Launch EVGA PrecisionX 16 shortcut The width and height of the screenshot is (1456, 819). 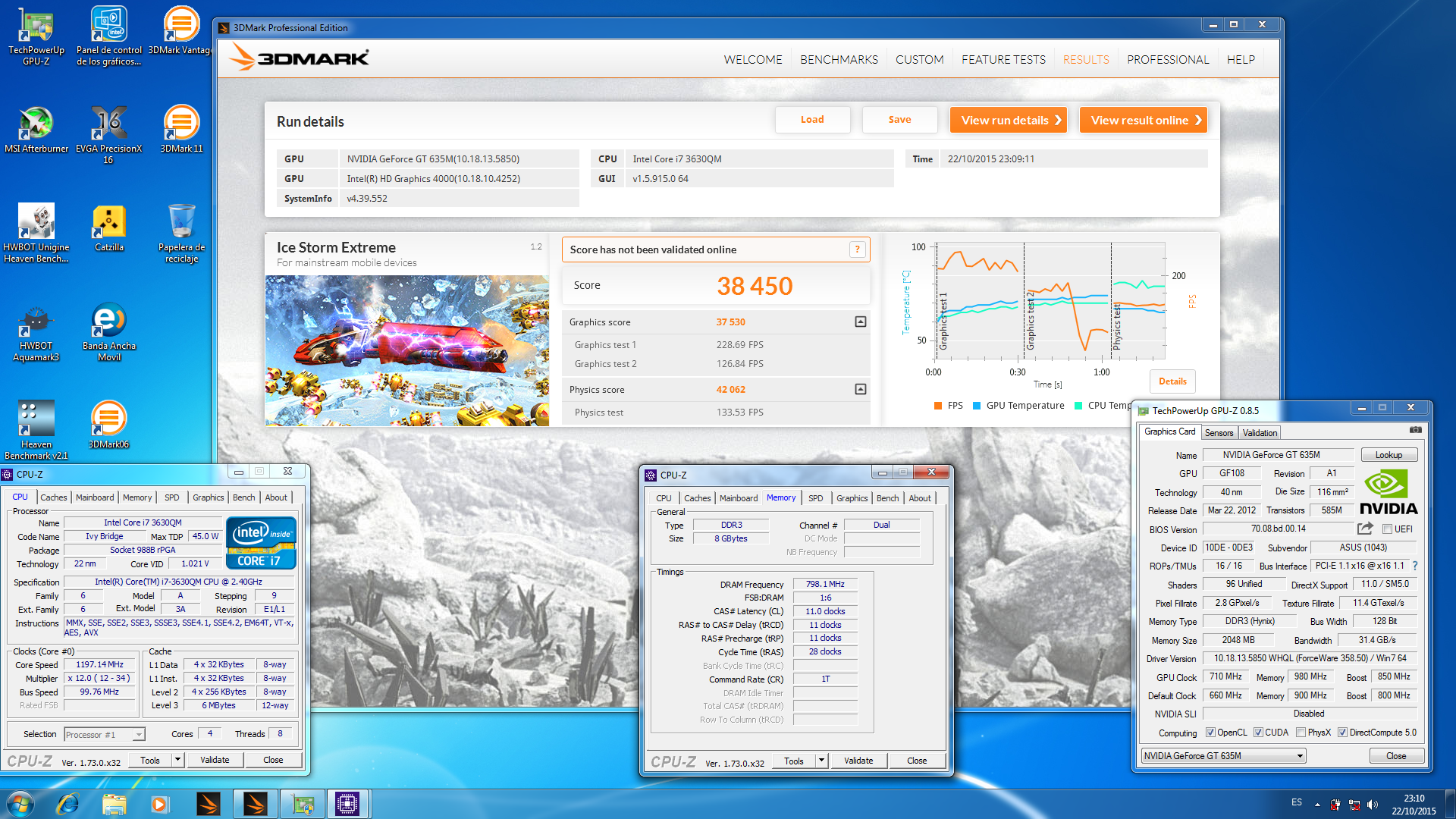tap(108, 134)
